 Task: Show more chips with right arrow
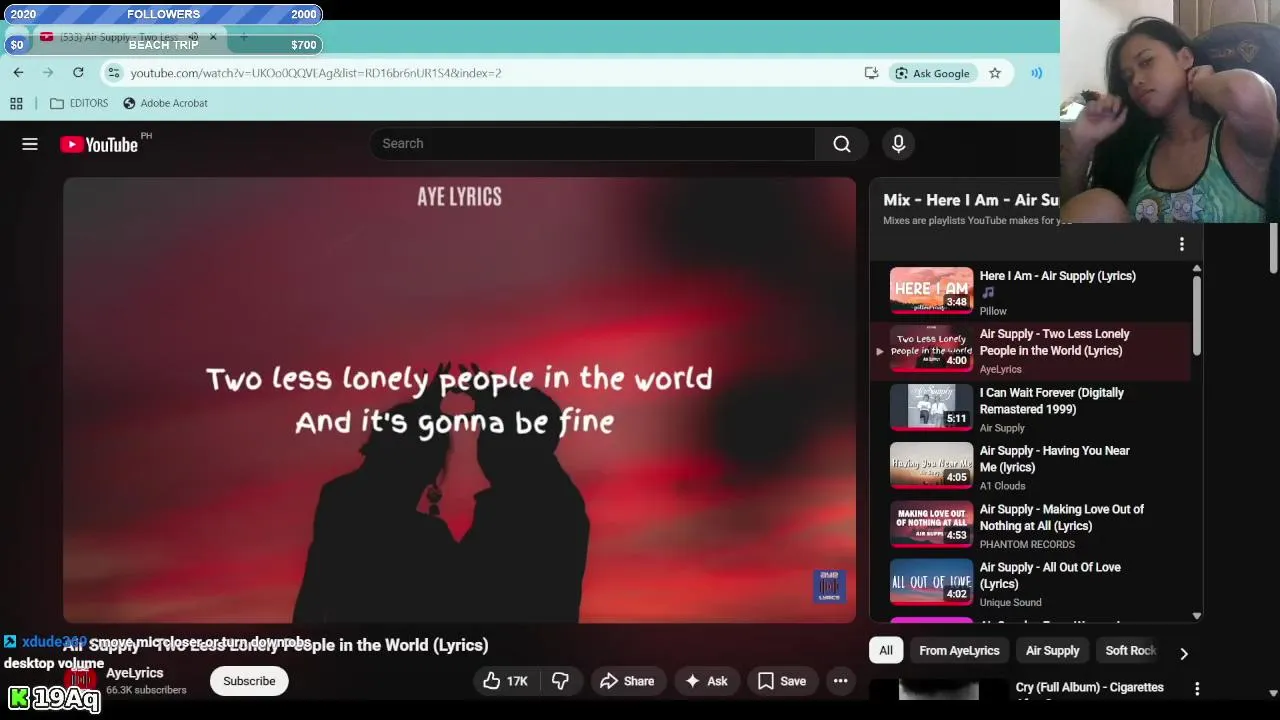[x=1183, y=653]
